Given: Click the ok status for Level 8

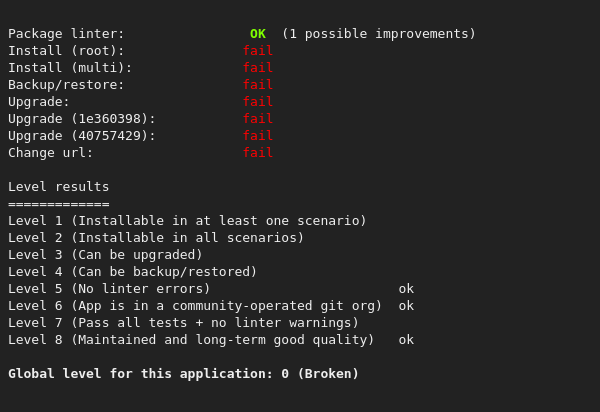Looking at the screenshot, I should click(x=406, y=340).
